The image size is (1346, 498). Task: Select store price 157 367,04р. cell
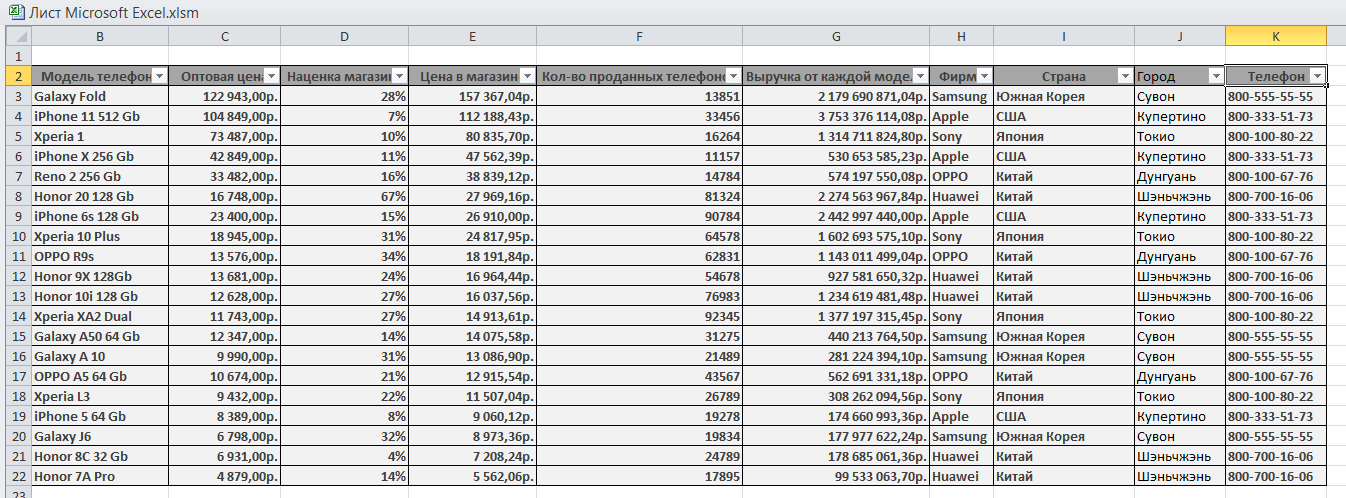(x=473, y=96)
